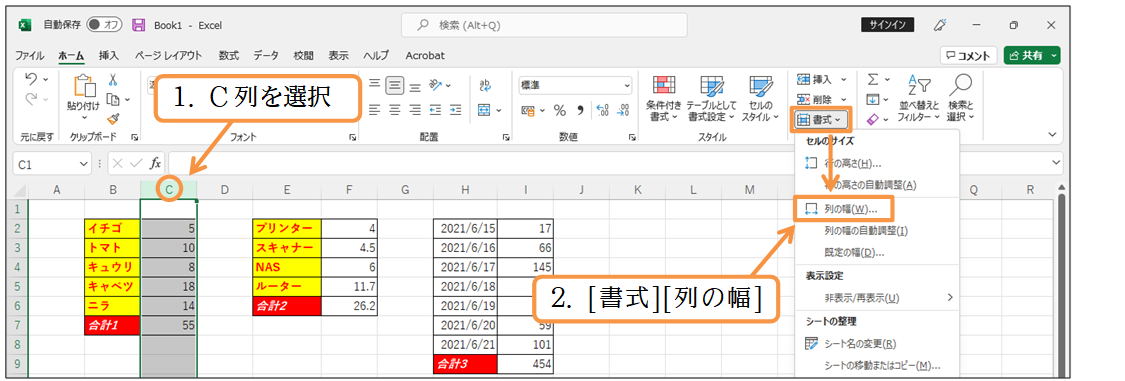Click the AutoSum sigma icon
1125x381 pixels.
tap(873, 80)
